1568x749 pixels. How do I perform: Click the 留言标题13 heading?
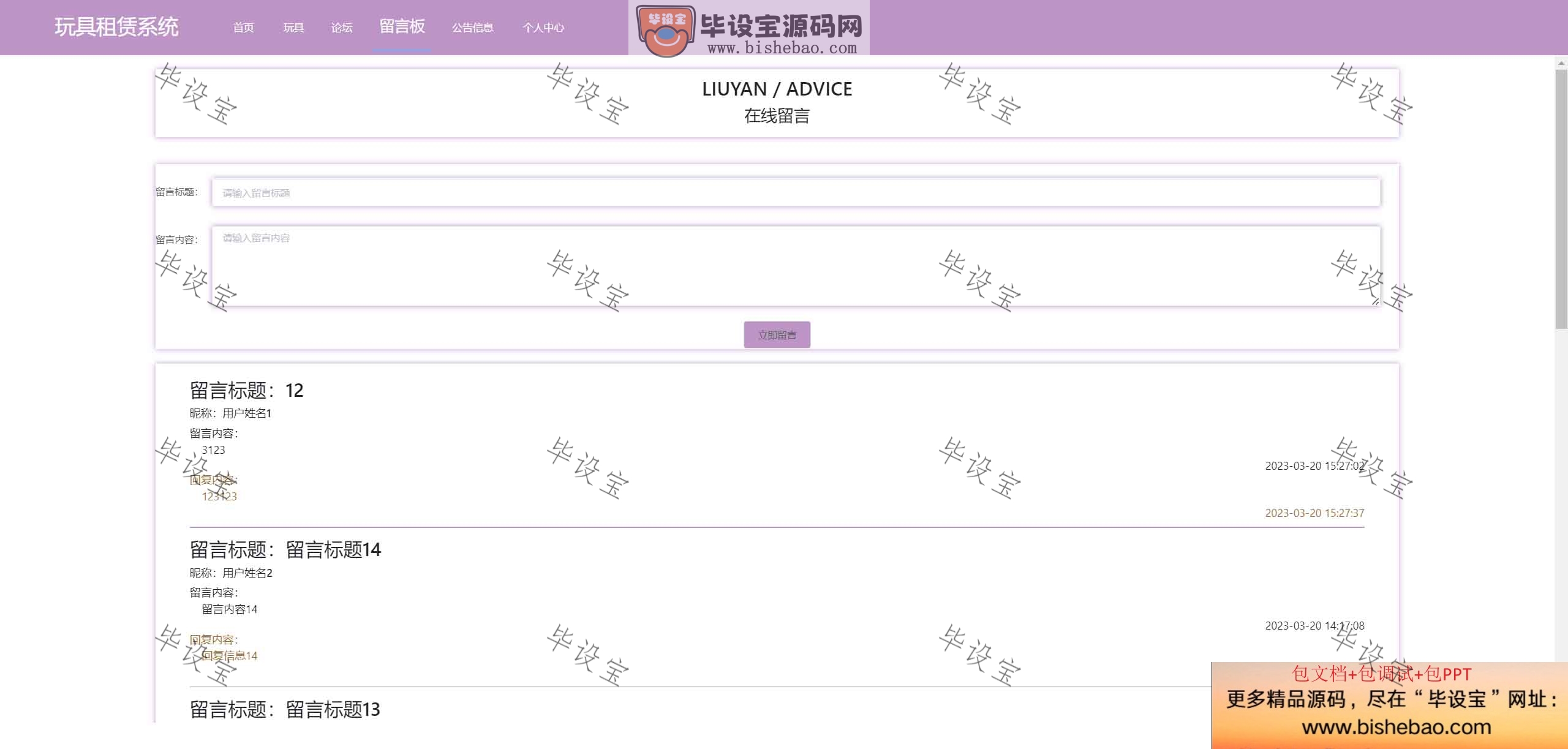(285, 709)
